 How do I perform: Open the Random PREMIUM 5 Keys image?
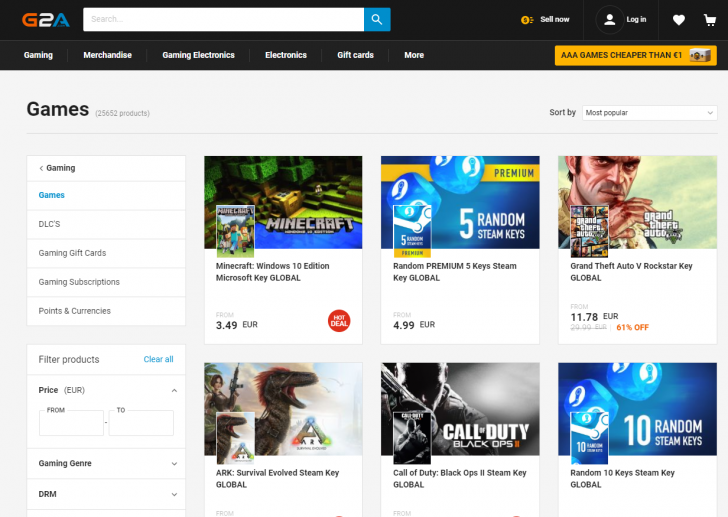460,202
